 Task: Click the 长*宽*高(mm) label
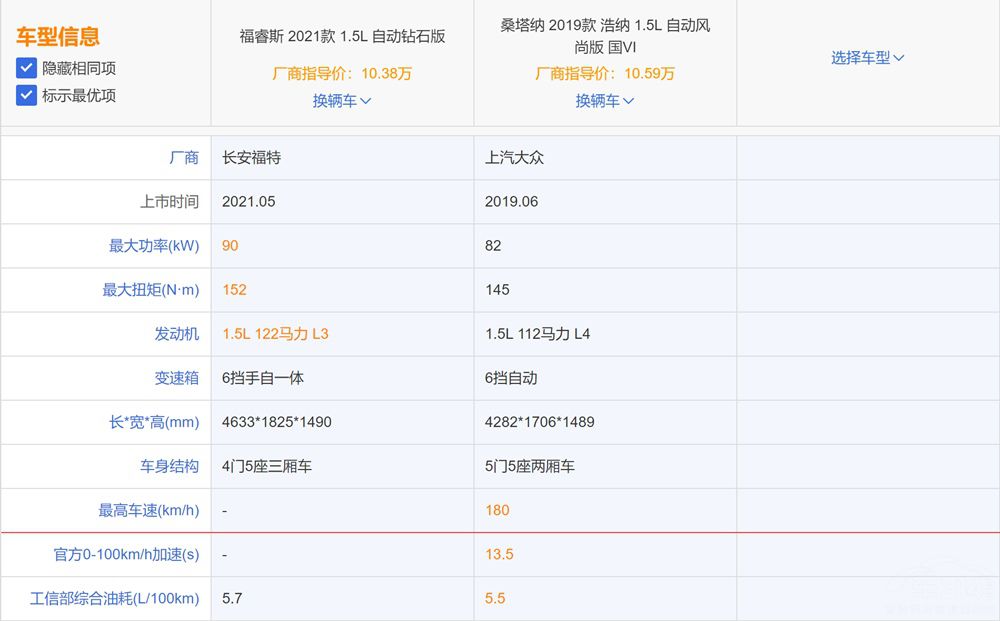point(154,422)
